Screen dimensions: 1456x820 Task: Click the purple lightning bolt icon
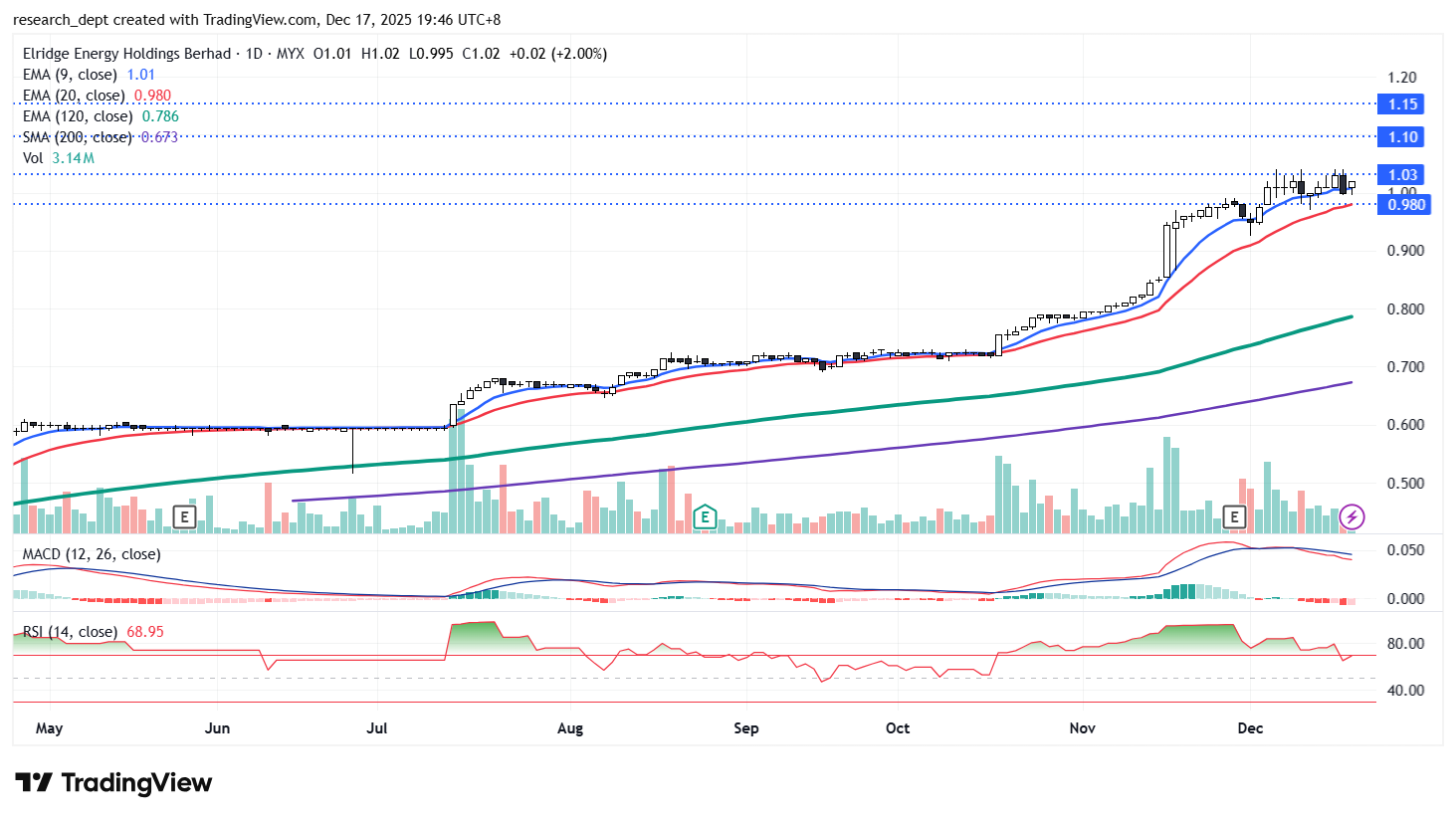(1351, 516)
